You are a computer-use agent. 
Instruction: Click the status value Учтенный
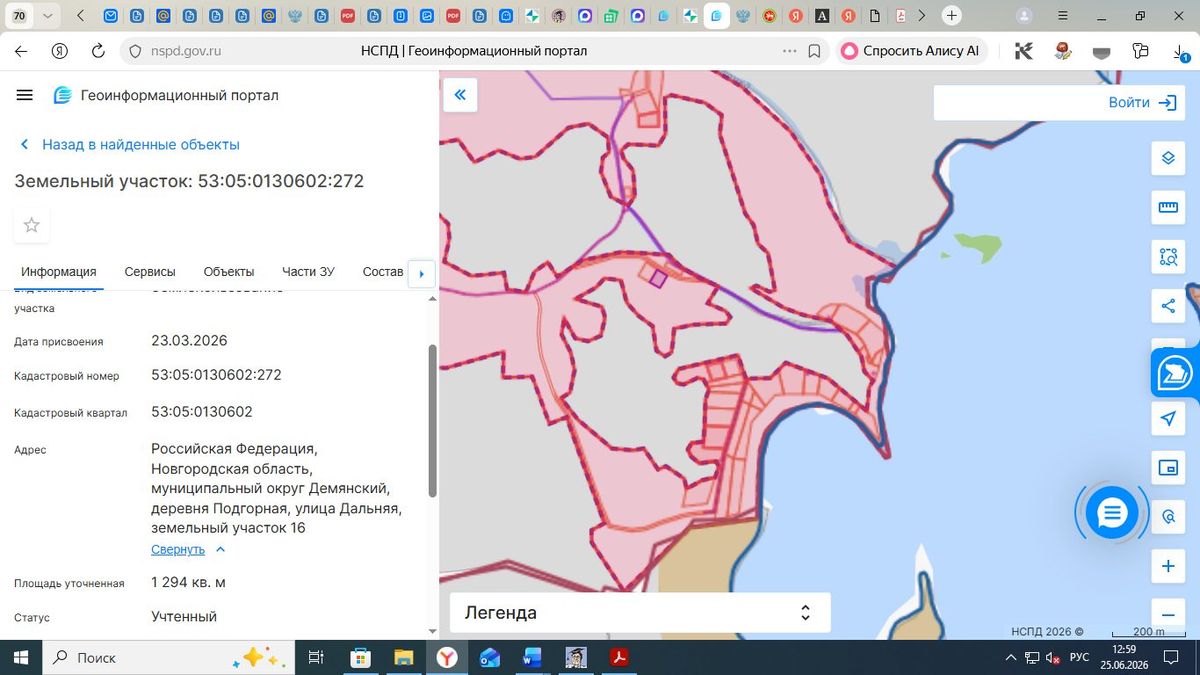[184, 616]
